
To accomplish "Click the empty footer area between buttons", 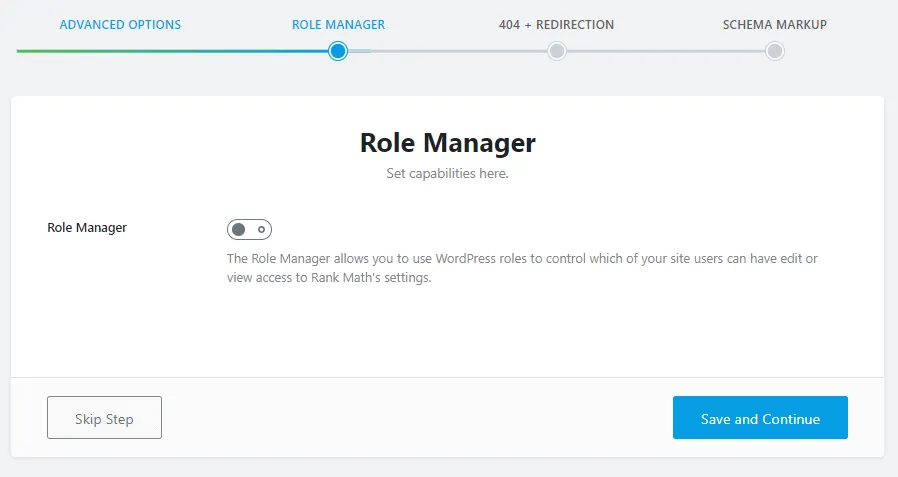I will pos(415,418).
